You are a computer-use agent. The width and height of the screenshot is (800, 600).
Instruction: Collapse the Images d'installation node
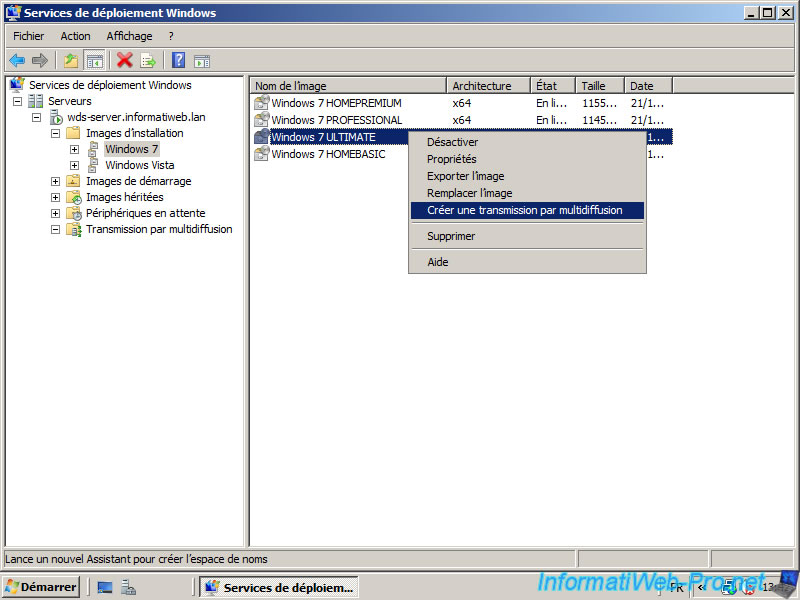pyautogui.click(x=56, y=133)
